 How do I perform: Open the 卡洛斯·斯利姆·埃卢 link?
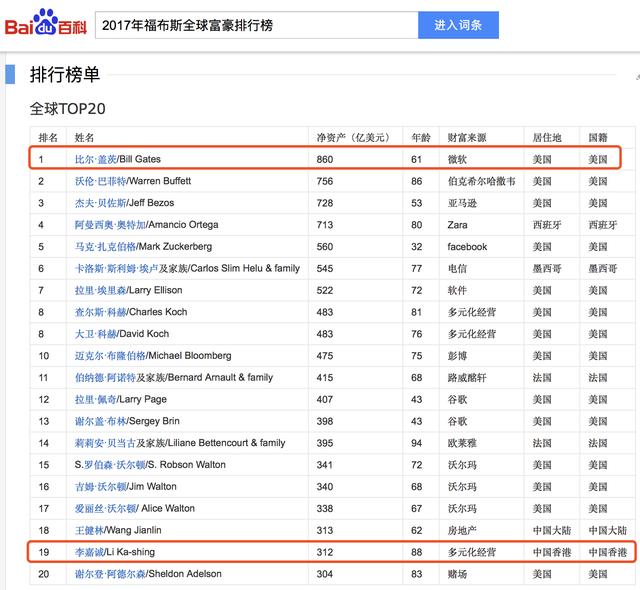pyautogui.click(x=116, y=268)
